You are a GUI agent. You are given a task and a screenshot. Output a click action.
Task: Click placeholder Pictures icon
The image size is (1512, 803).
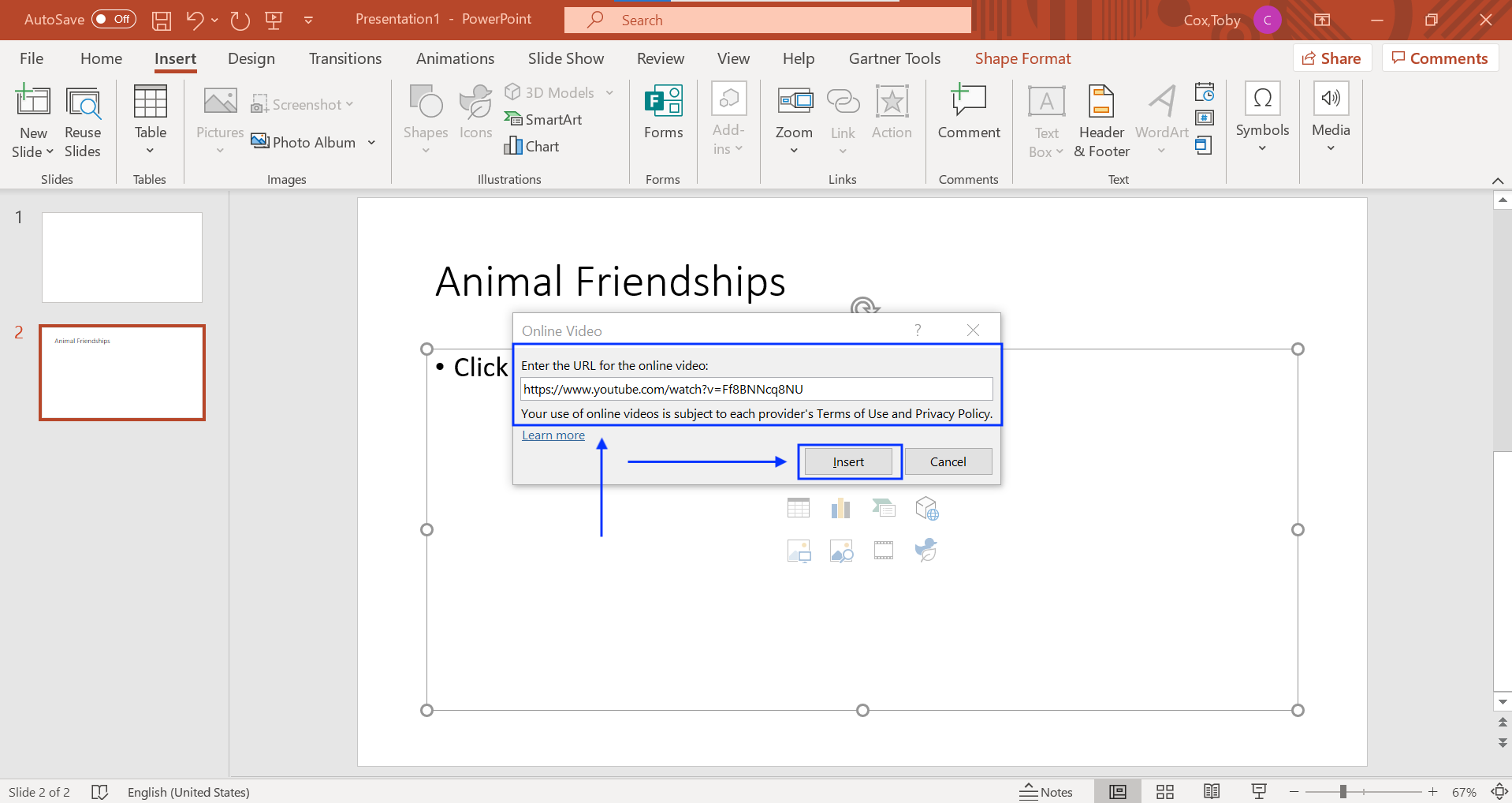(799, 551)
